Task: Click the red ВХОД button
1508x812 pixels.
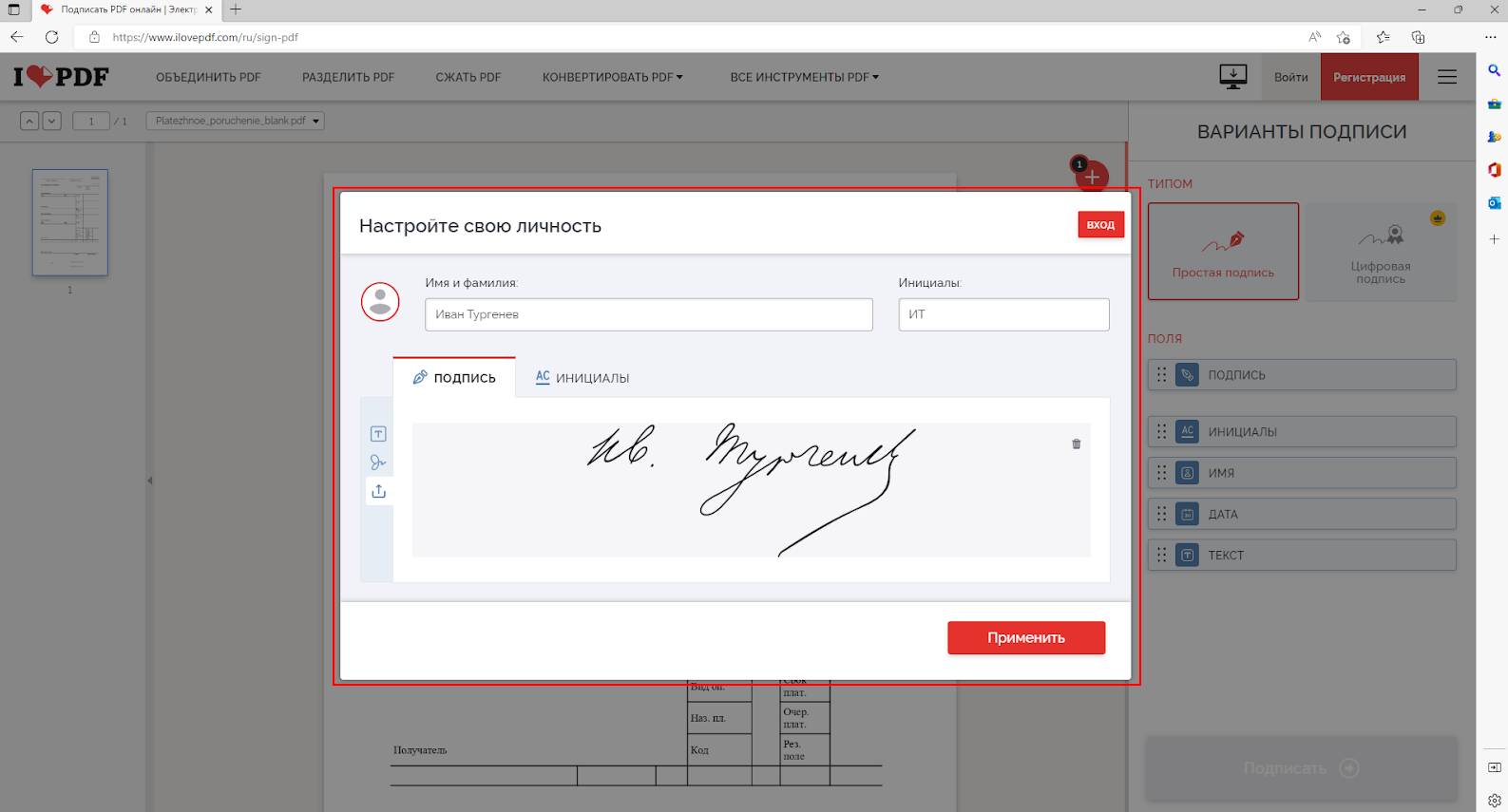Action: 1100,224
